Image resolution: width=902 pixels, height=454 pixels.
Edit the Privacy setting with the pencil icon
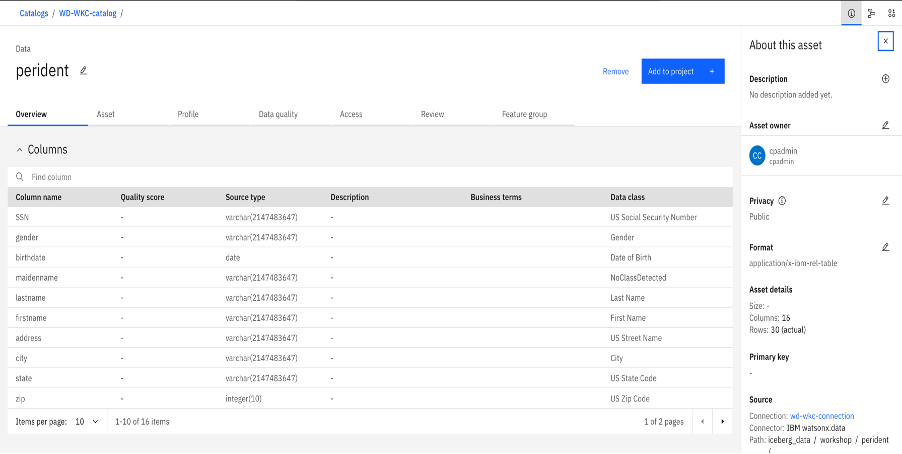click(885, 201)
